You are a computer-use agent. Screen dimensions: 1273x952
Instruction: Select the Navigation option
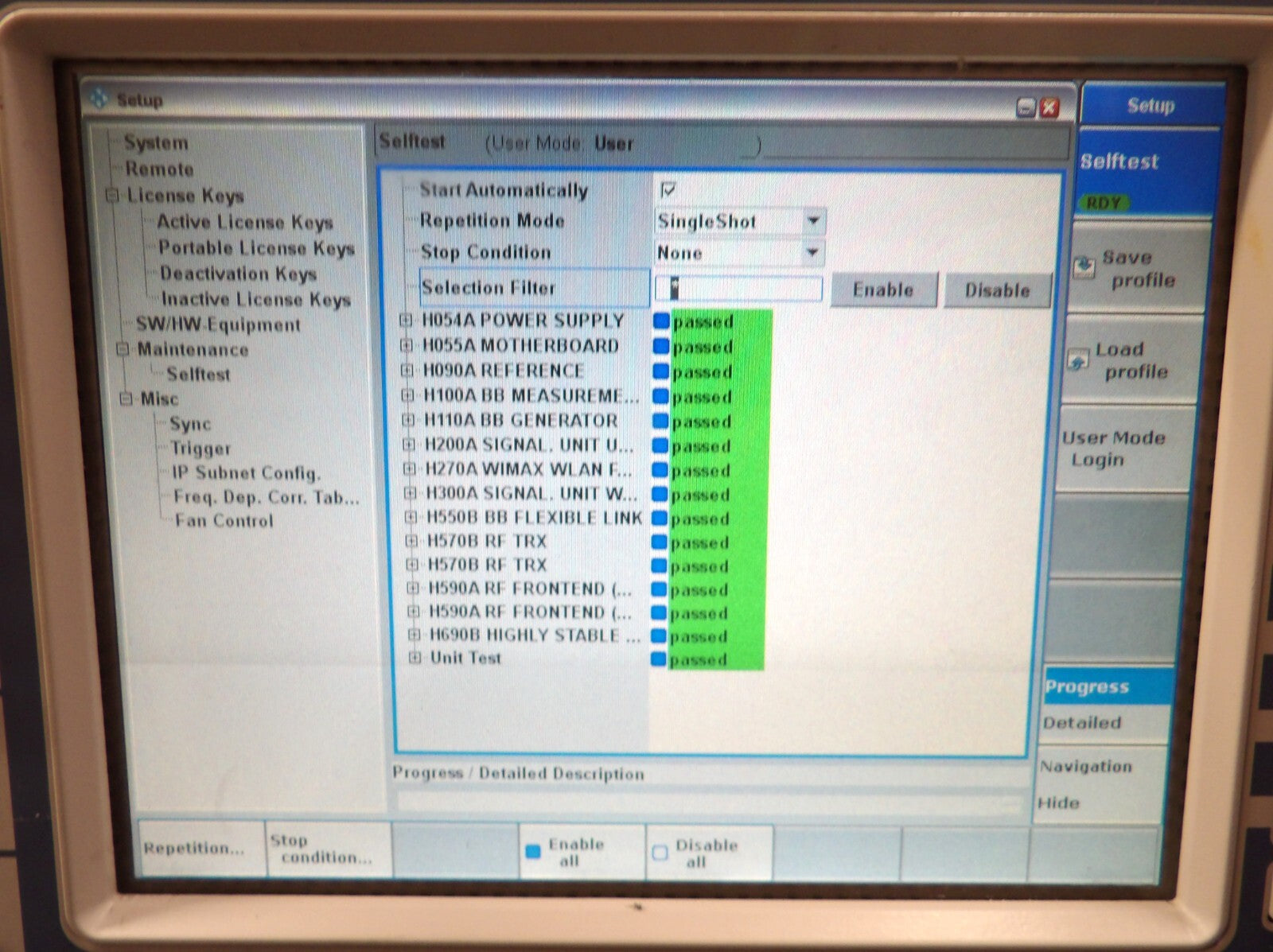1102,767
